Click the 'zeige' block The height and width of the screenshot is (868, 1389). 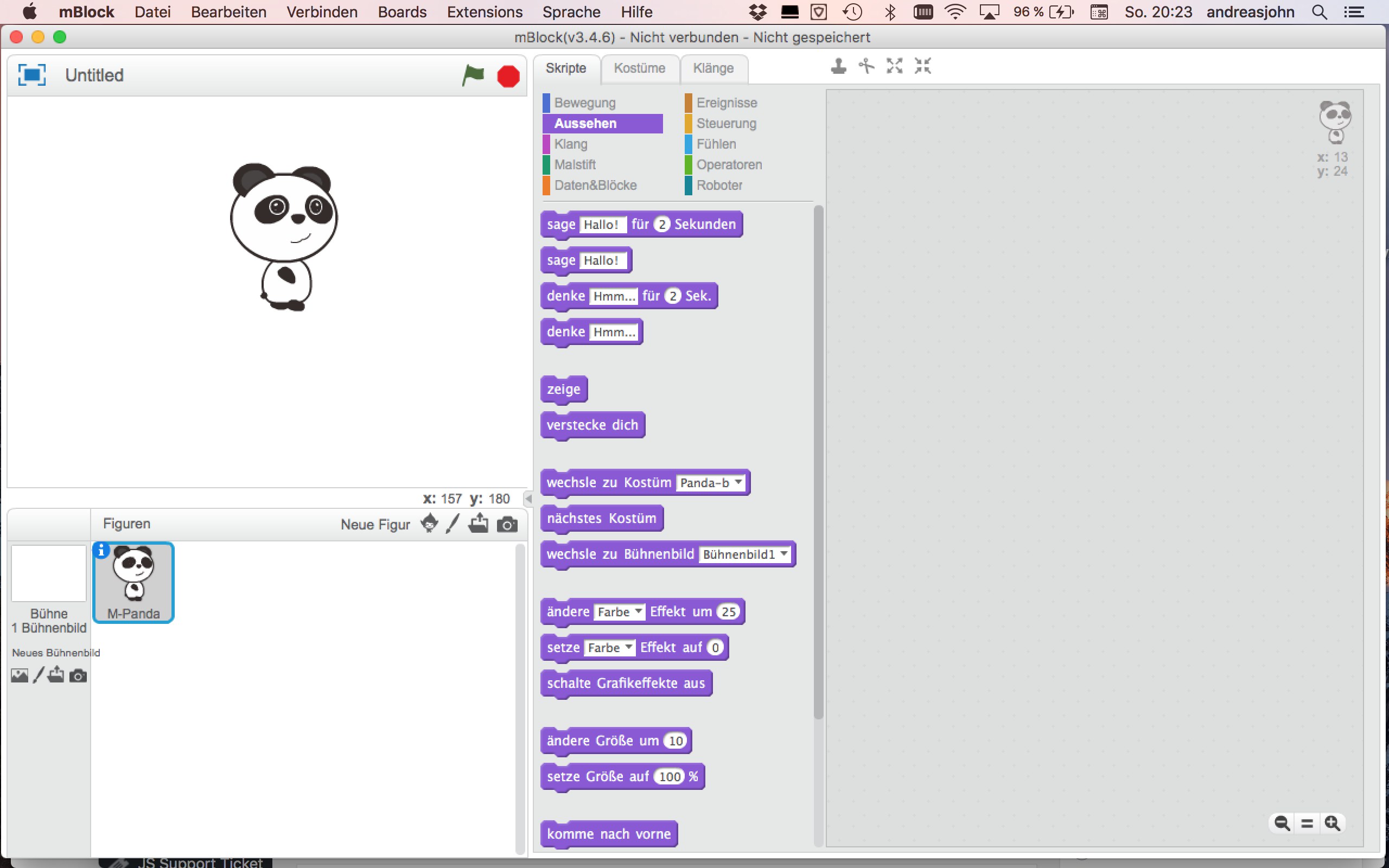click(x=564, y=389)
